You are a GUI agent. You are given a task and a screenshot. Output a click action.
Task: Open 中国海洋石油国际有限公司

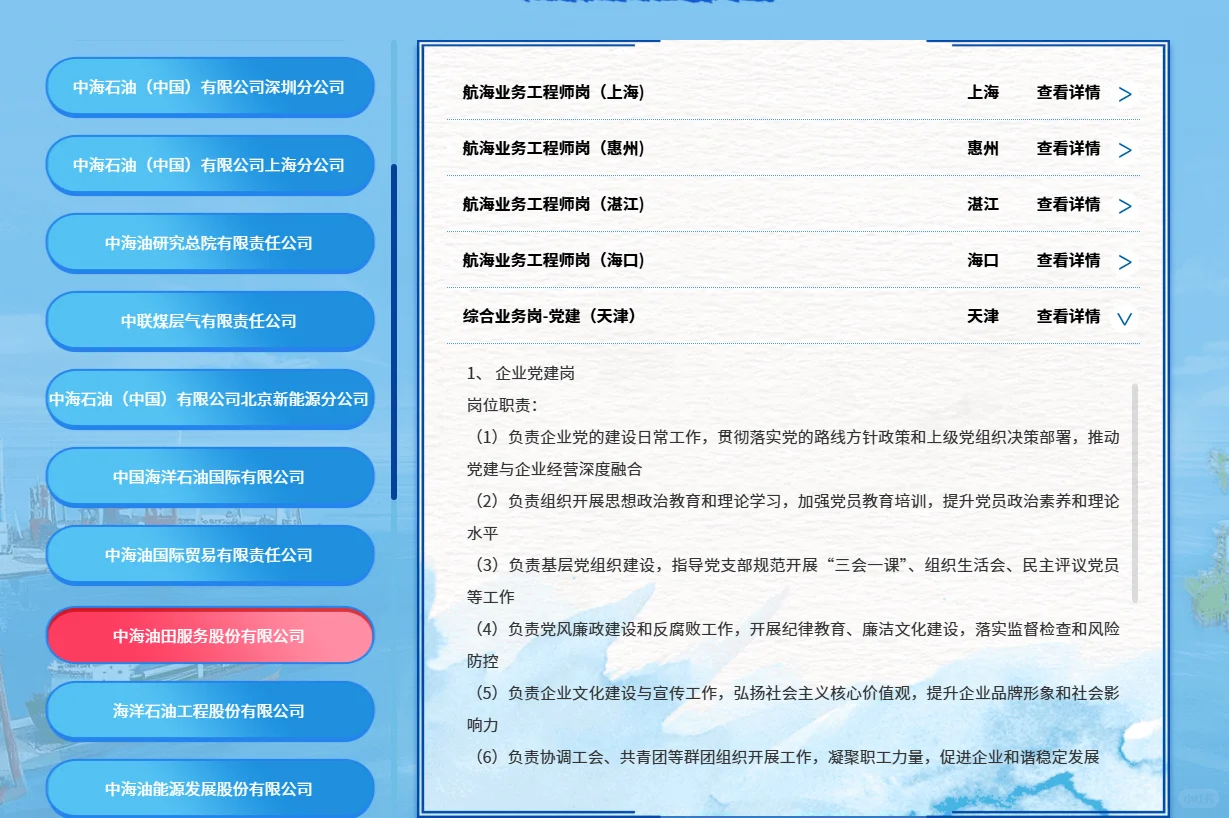[x=210, y=477]
